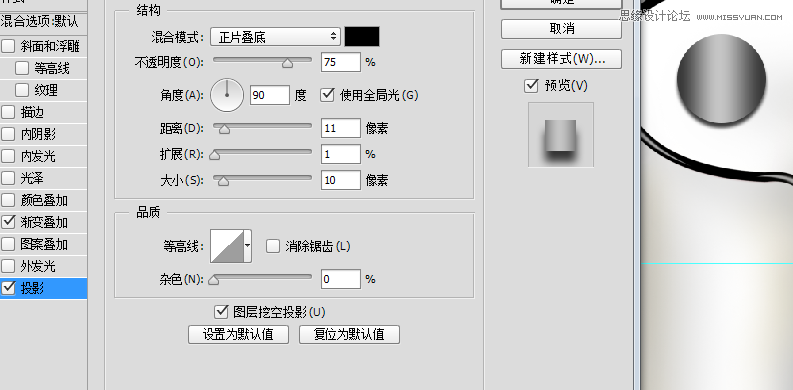Click the style preview thumbnail
The height and width of the screenshot is (390, 793).
560,134
